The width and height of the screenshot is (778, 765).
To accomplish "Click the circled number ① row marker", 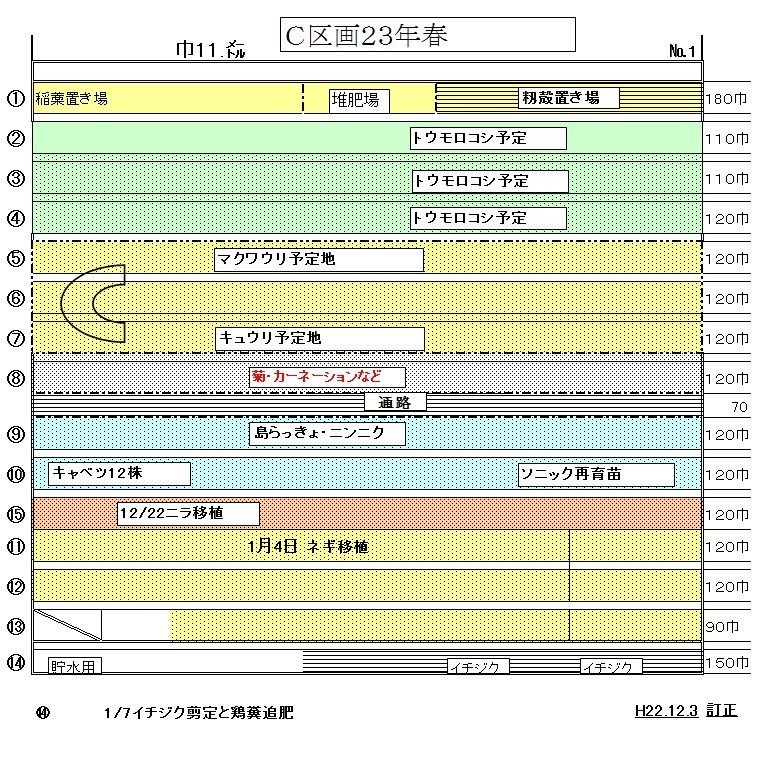I will coord(16,98).
